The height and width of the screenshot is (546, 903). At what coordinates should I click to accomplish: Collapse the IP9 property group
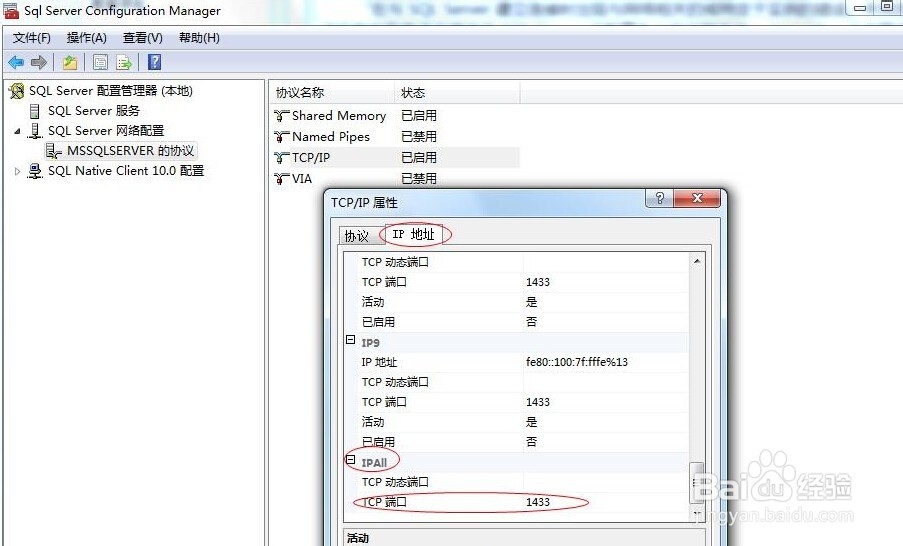pos(350,340)
